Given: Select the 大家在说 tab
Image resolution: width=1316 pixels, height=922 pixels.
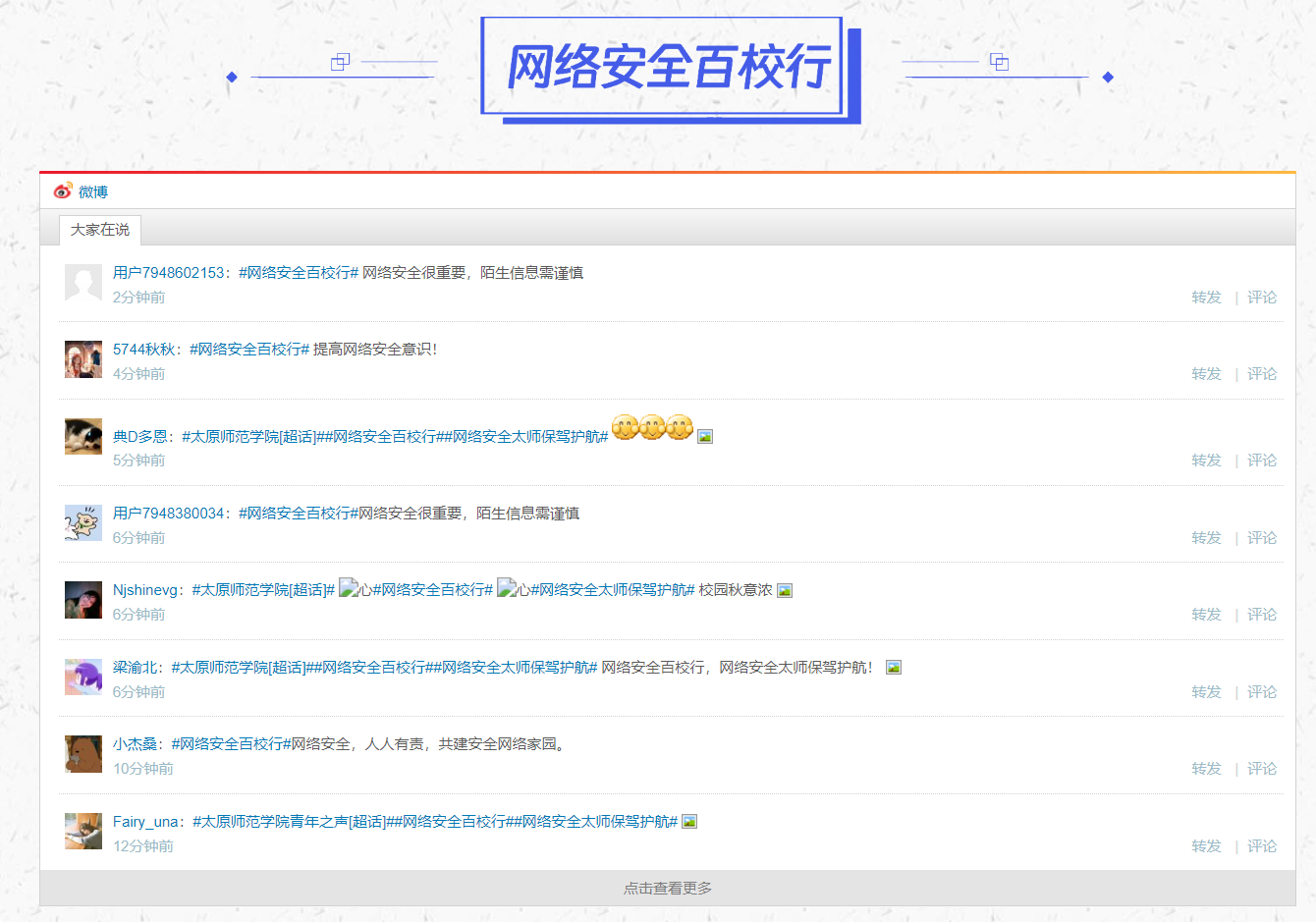Looking at the screenshot, I should pyautogui.click(x=100, y=230).
